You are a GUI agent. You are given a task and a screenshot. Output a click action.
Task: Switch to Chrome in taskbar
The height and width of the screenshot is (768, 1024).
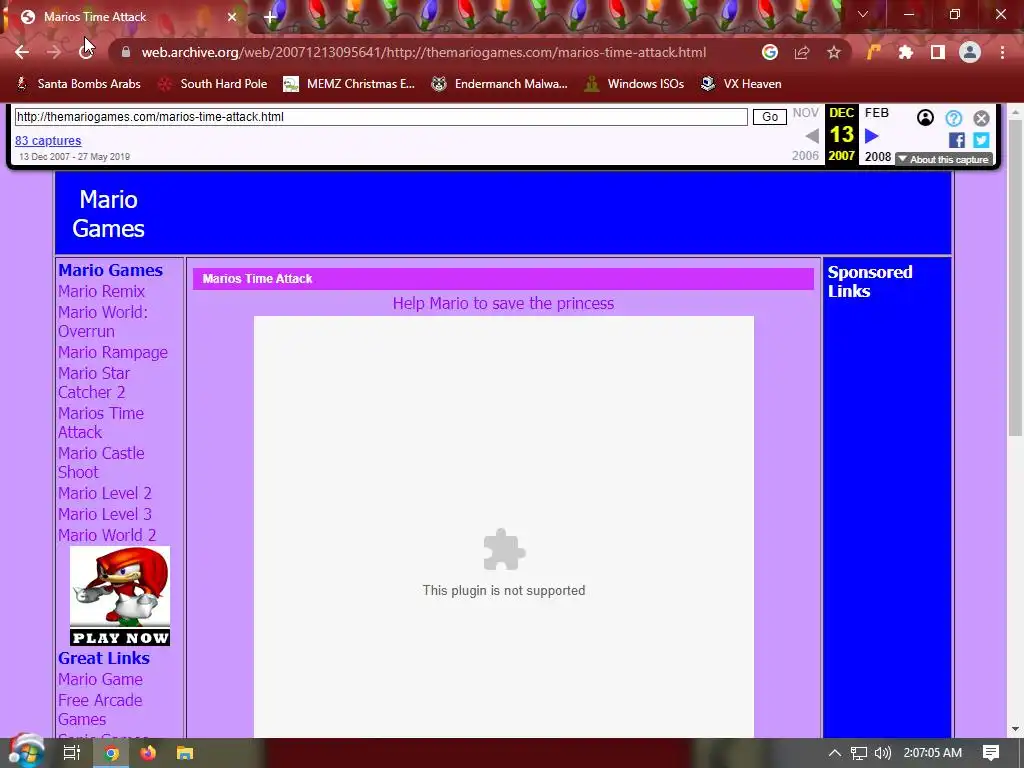pyautogui.click(x=112, y=753)
